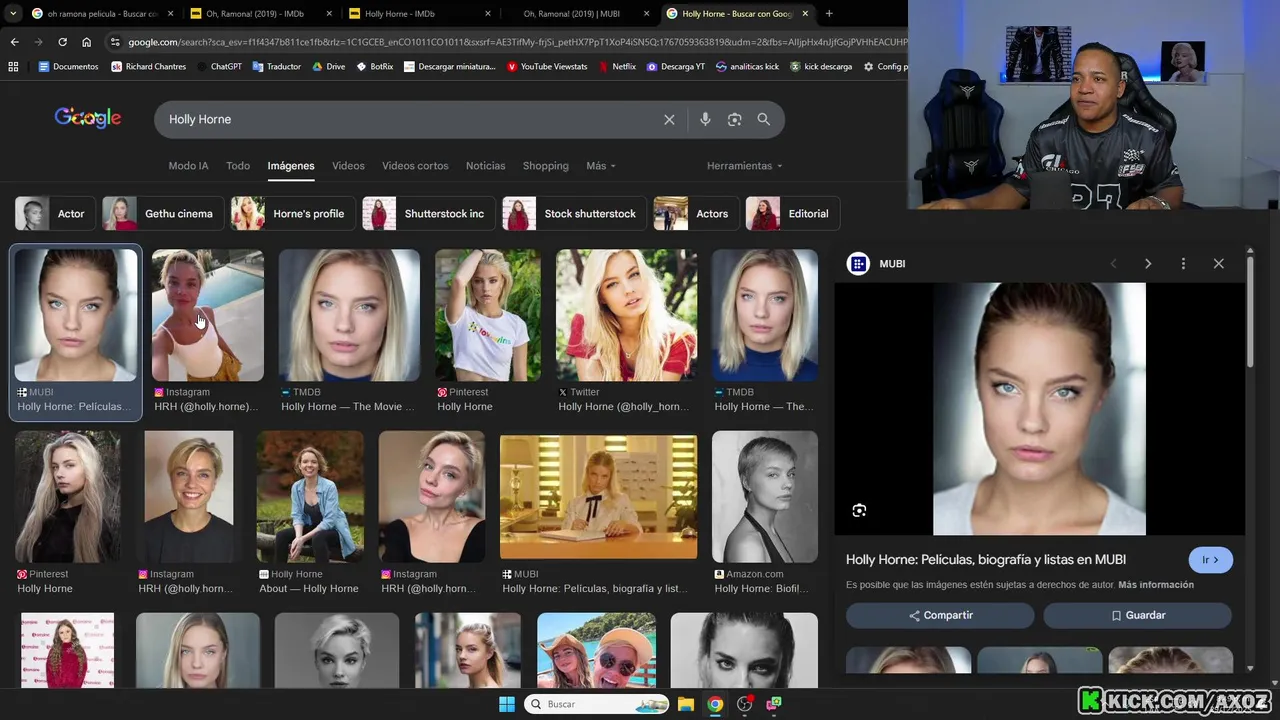The image size is (1280, 720).
Task: Open the Documentos bookmark folder
Action: tap(68, 66)
